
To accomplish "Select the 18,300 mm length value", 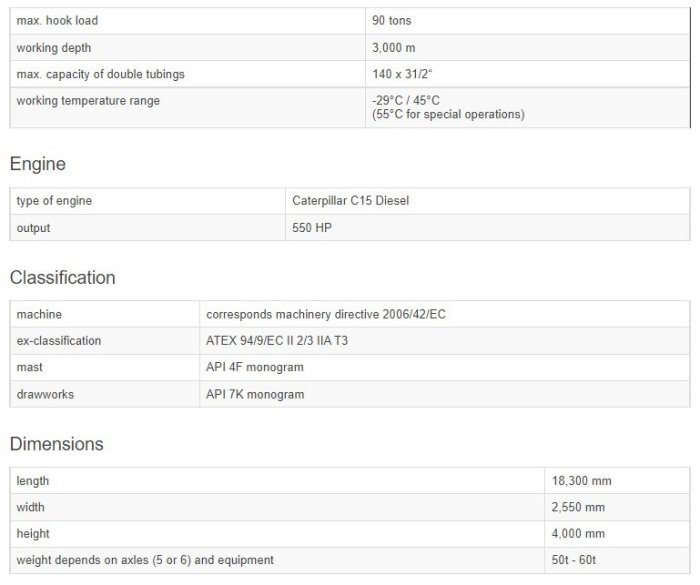I will [582, 481].
